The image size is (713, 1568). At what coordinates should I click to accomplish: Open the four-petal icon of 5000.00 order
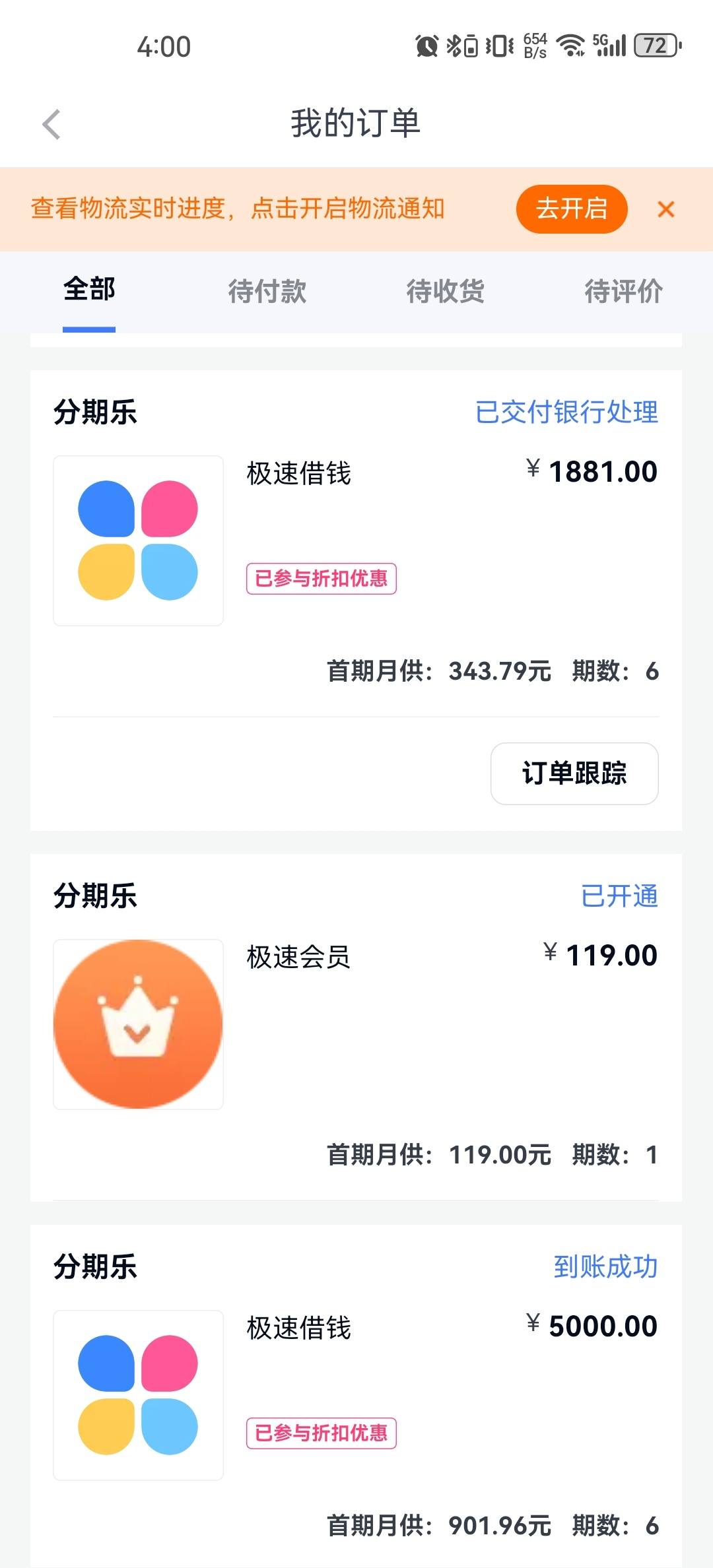[x=138, y=1395]
